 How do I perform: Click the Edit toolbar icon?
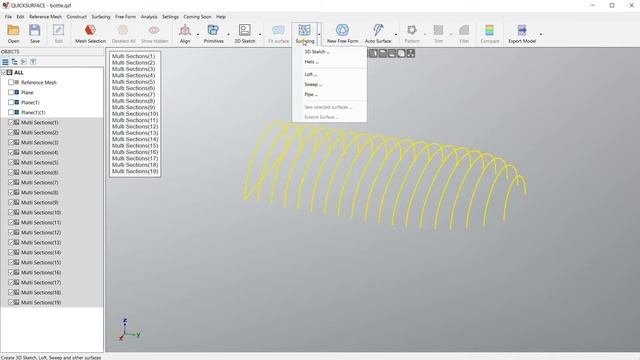point(58,30)
